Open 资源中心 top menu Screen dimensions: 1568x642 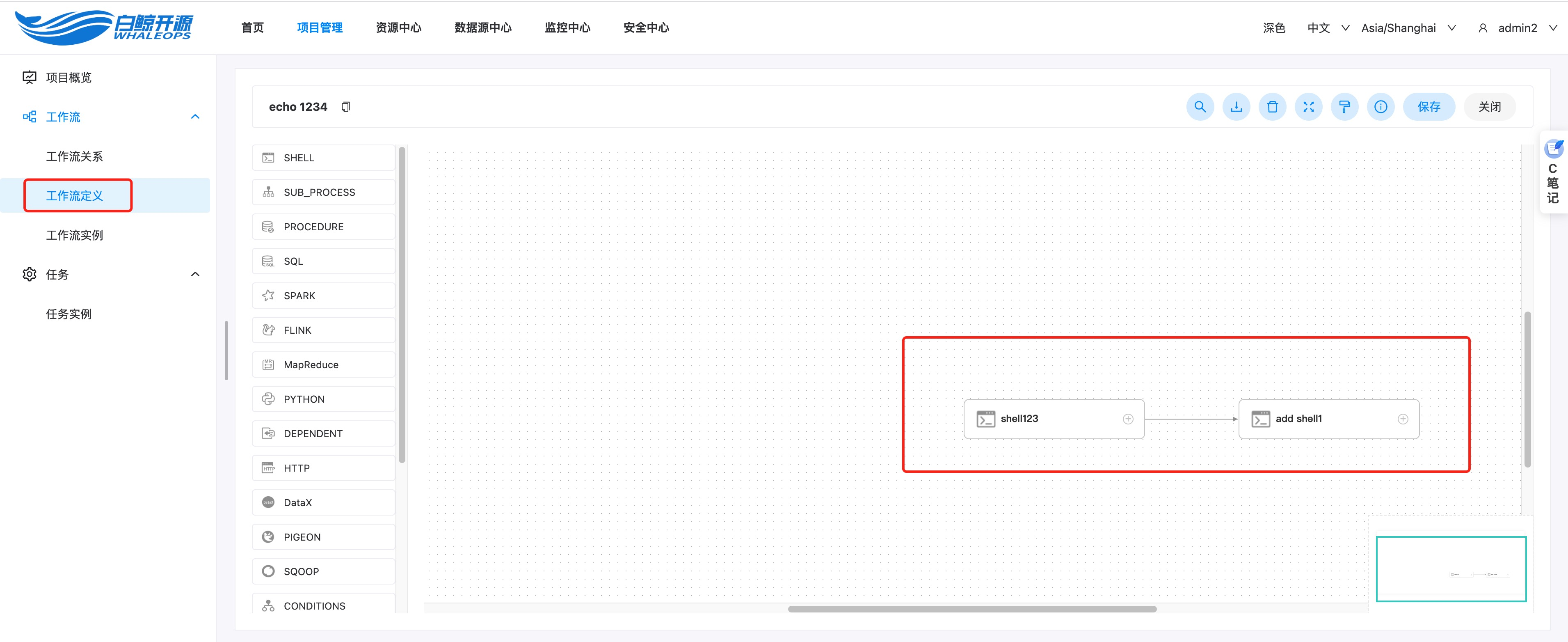398,28
